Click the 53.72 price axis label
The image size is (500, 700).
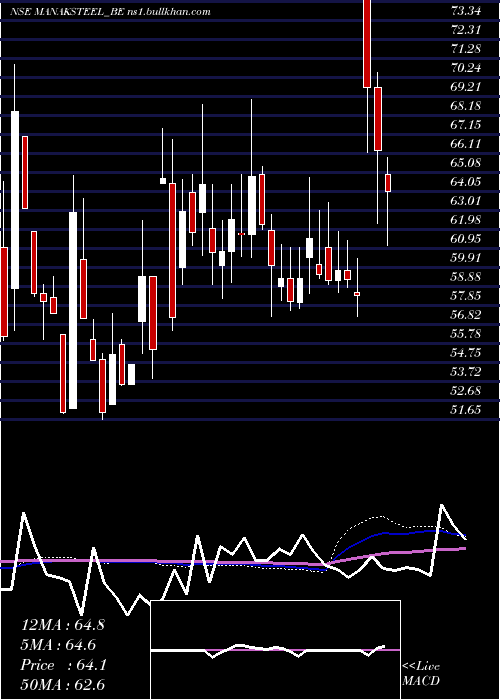[466, 371]
